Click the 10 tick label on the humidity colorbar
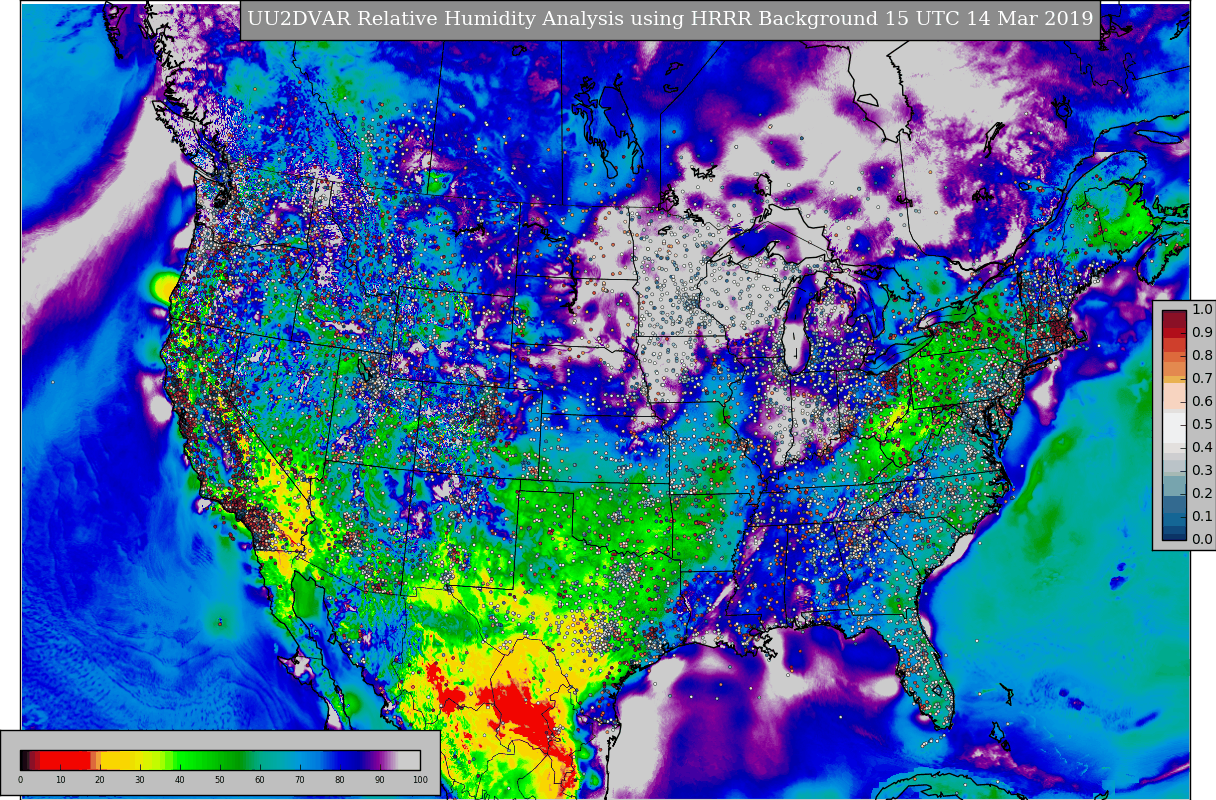This screenshot has height=800, width=1216. click(x=60, y=780)
